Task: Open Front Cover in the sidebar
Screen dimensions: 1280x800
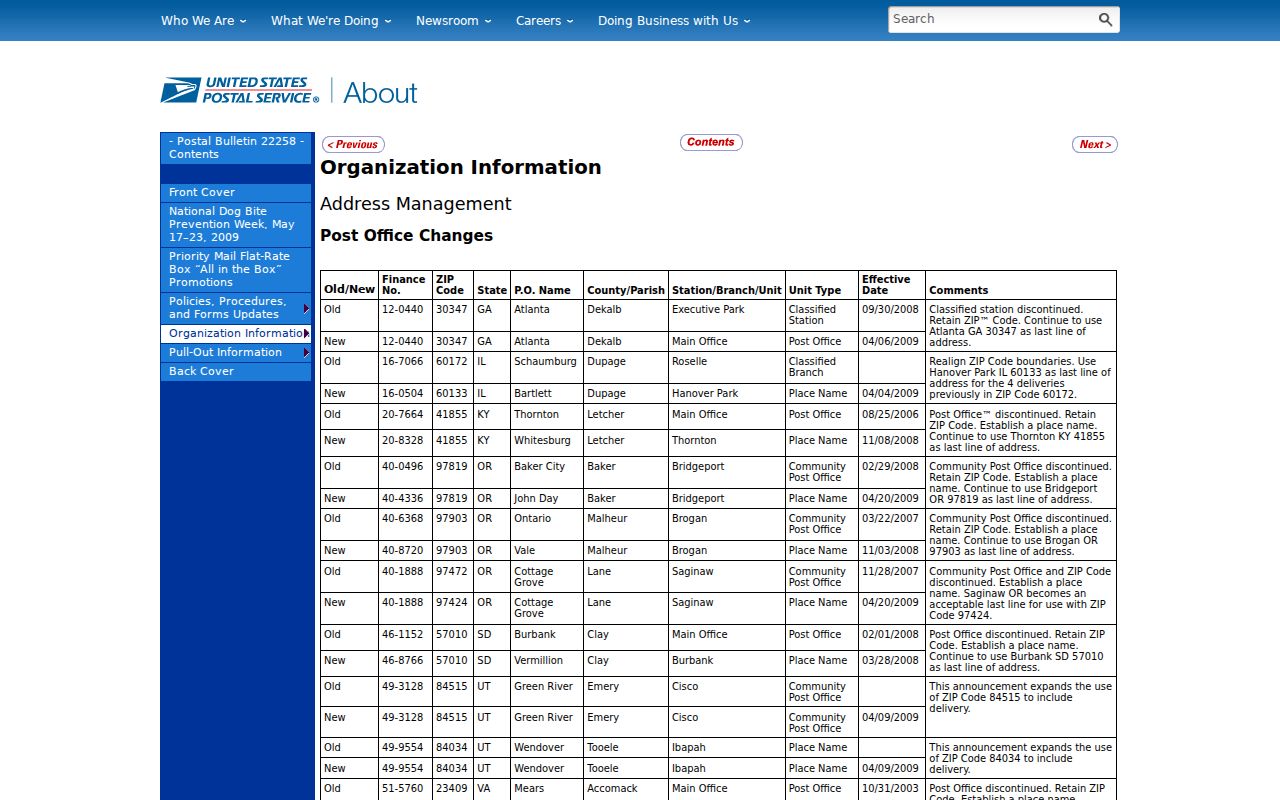Action: coord(236,192)
